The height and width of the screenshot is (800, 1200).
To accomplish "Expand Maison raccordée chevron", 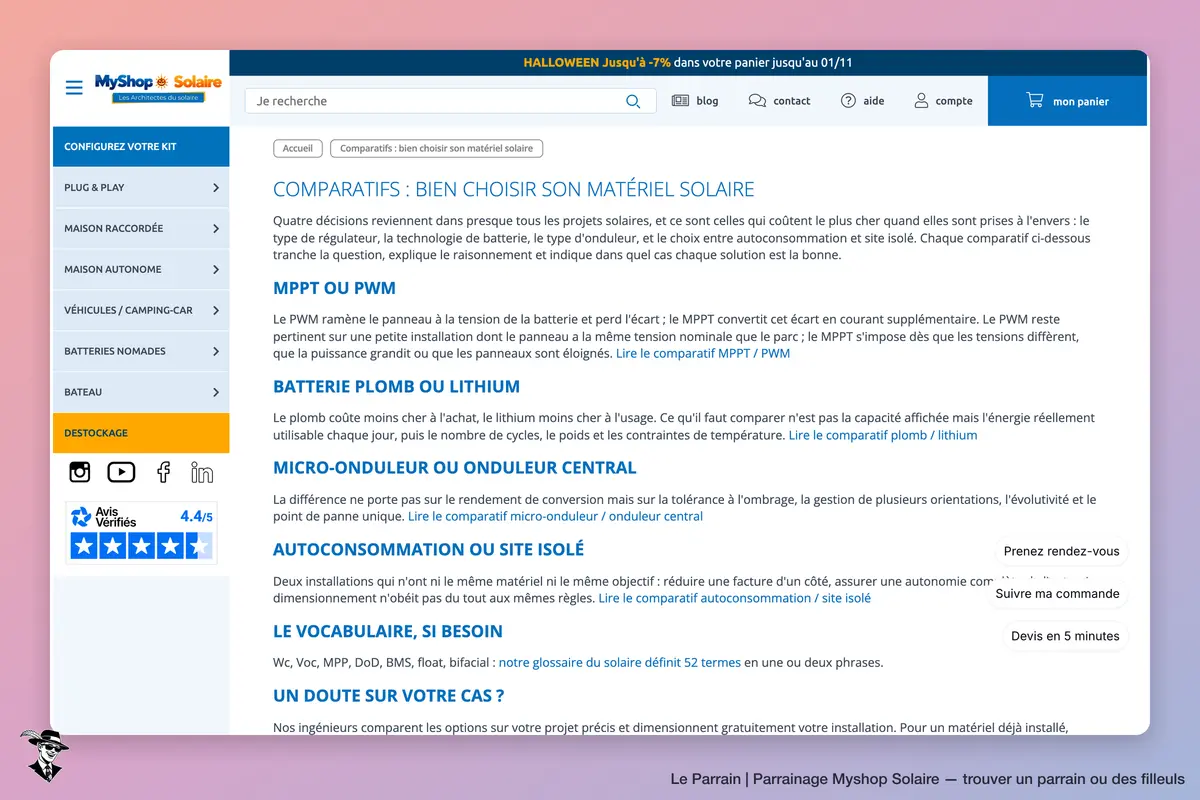I will (x=216, y=228).
